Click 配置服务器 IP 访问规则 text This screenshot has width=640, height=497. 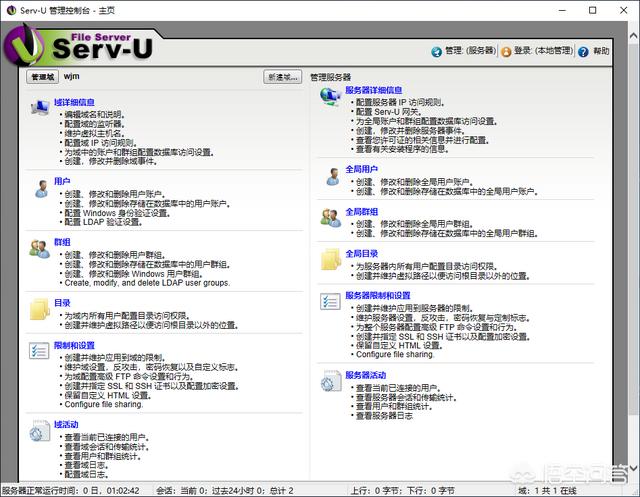(400, 102)
